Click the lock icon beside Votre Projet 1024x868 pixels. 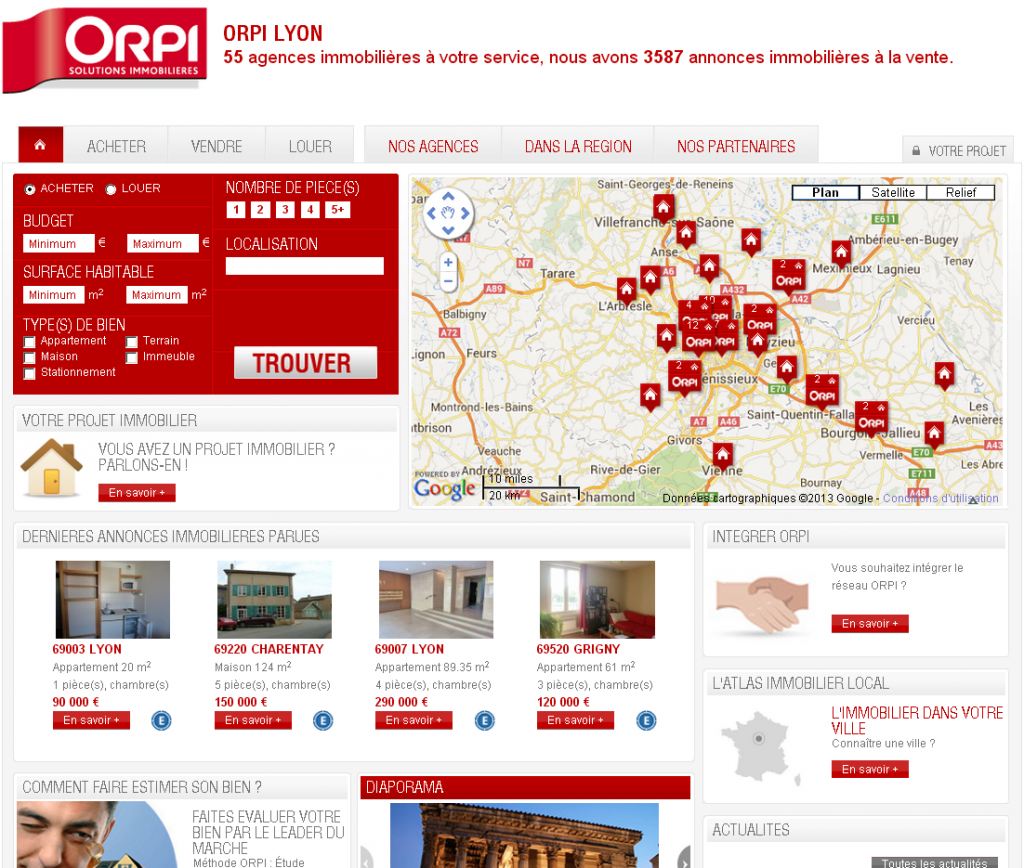[916, 151]
